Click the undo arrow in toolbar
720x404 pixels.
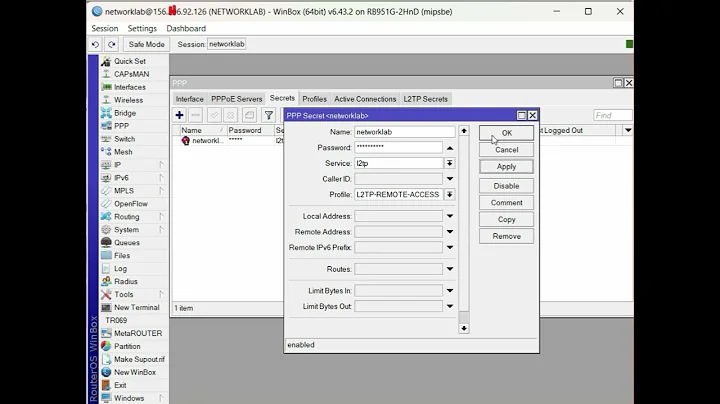click(x=95, y=44)
